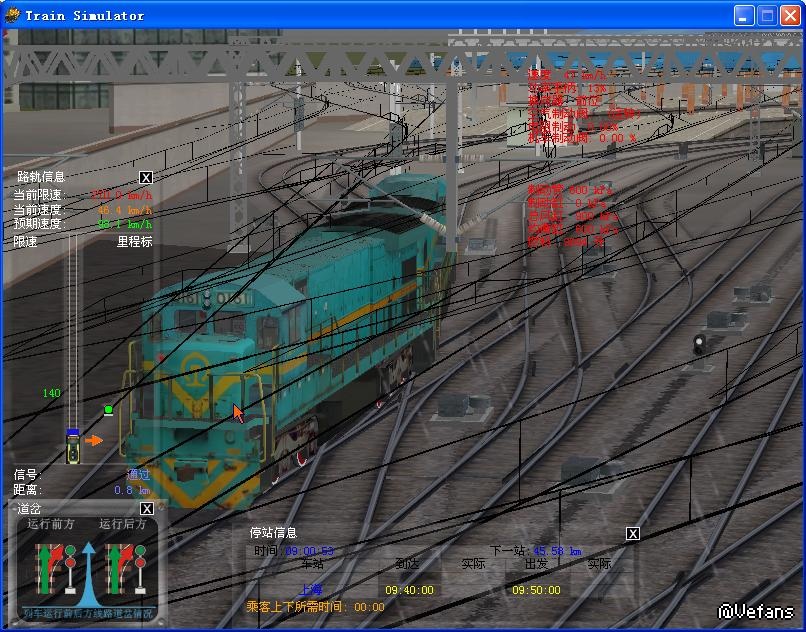The height and width of the screenshot is (632, 806).
Task: Click the 机车制动阀 0.00 % HUD line
Action: coord(582,138)
